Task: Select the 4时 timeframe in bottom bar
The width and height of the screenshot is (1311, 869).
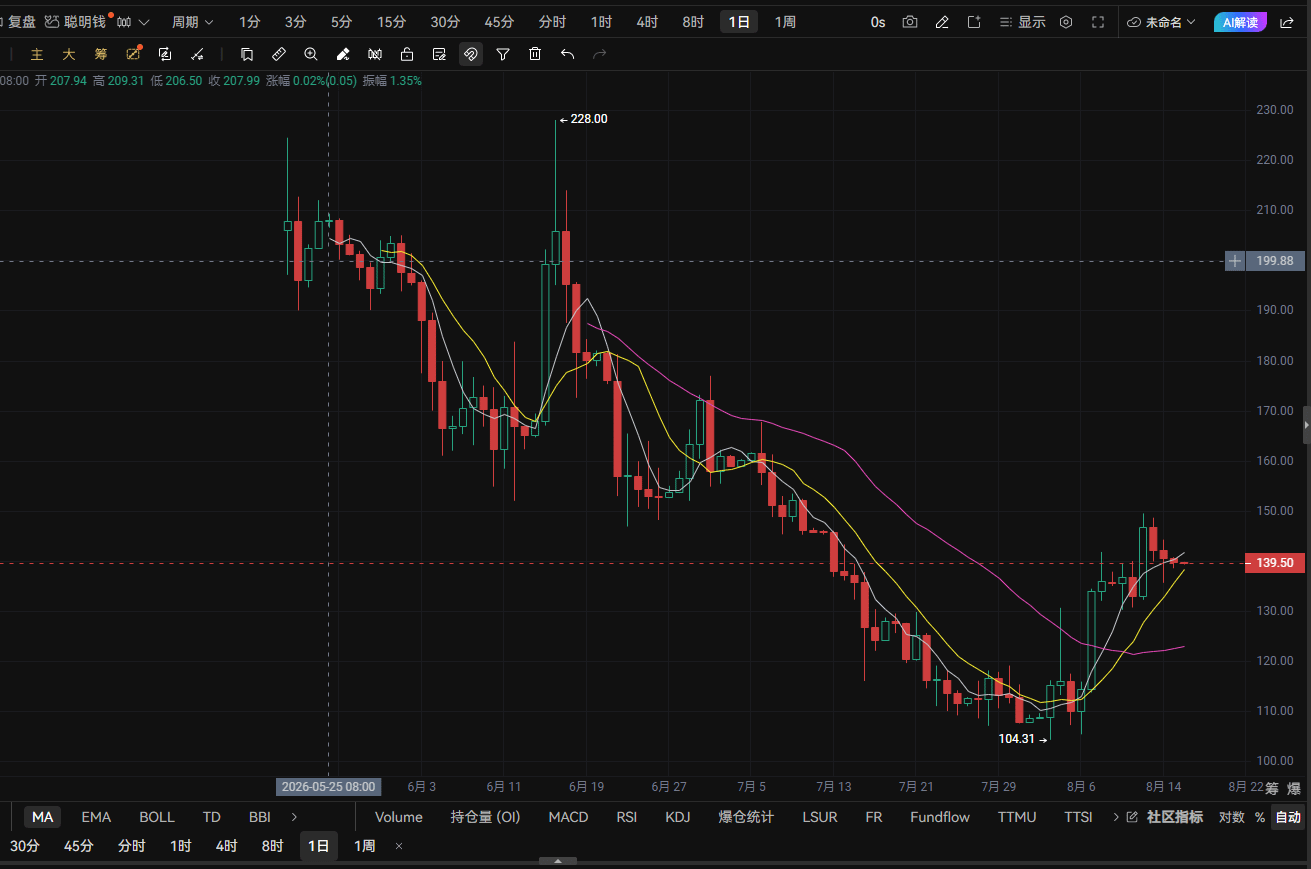Action: click(227, 846)
